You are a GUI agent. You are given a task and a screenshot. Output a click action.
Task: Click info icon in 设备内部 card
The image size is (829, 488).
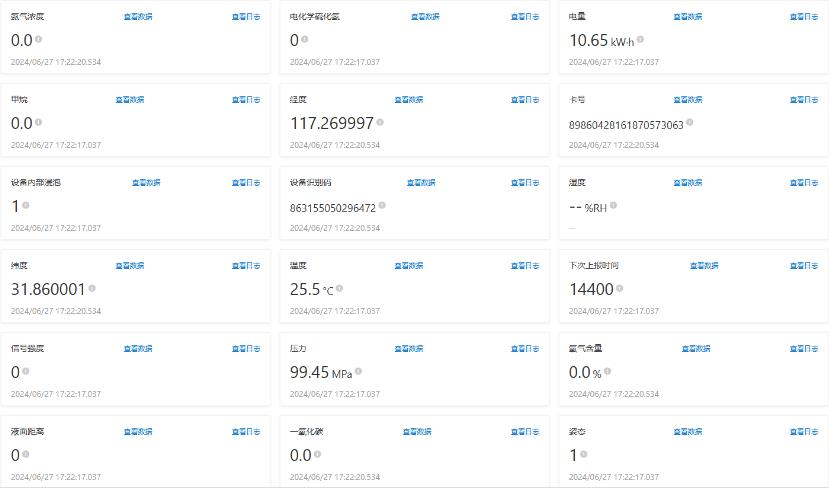pyautogui.click(x=25, y=205)
